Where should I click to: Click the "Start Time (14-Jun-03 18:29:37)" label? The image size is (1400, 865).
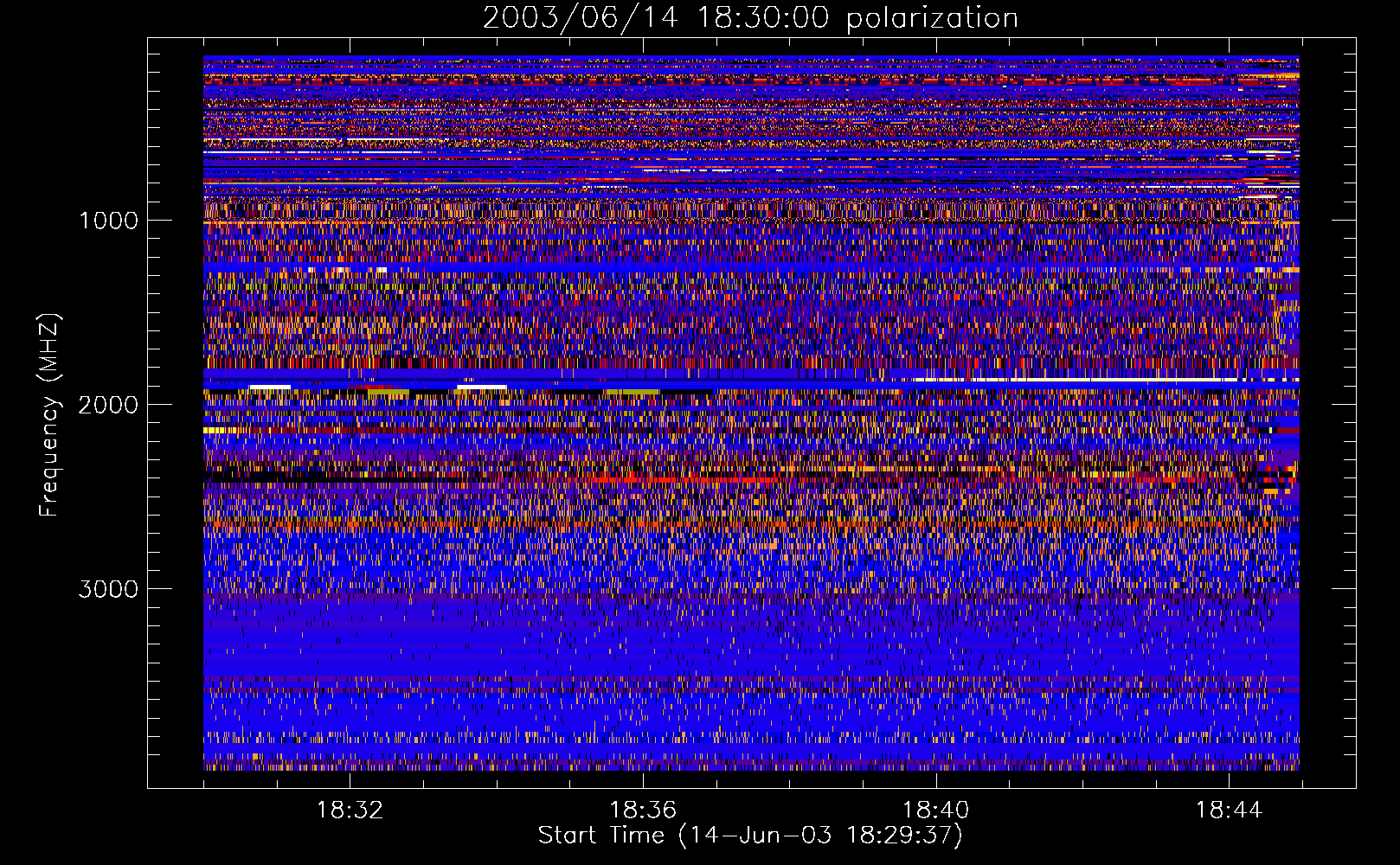[750, 836]
